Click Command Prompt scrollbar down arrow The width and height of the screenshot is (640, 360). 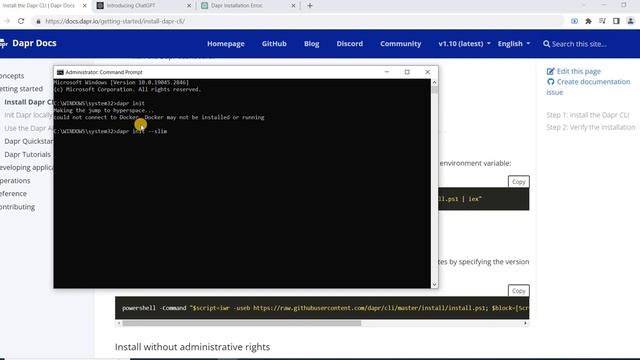(434, 284)
